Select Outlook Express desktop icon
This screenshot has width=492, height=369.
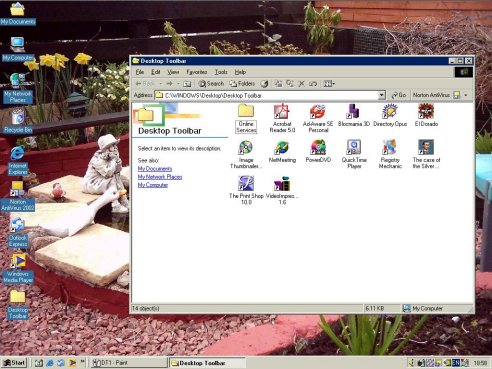(x=18, y=233)
